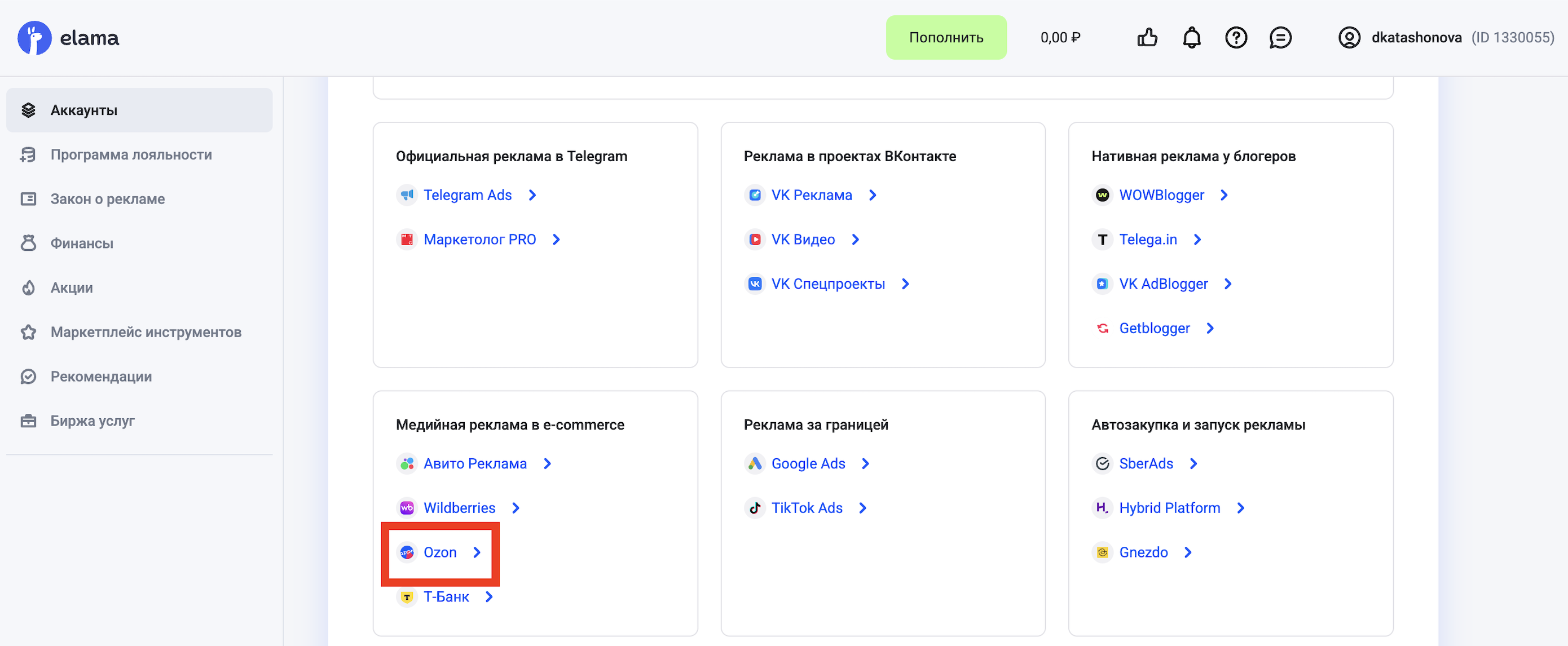Screen dimensions: 1568x646
Task: Open the VK Видео link
Action: pyautogui.click(x=803, y=240)
